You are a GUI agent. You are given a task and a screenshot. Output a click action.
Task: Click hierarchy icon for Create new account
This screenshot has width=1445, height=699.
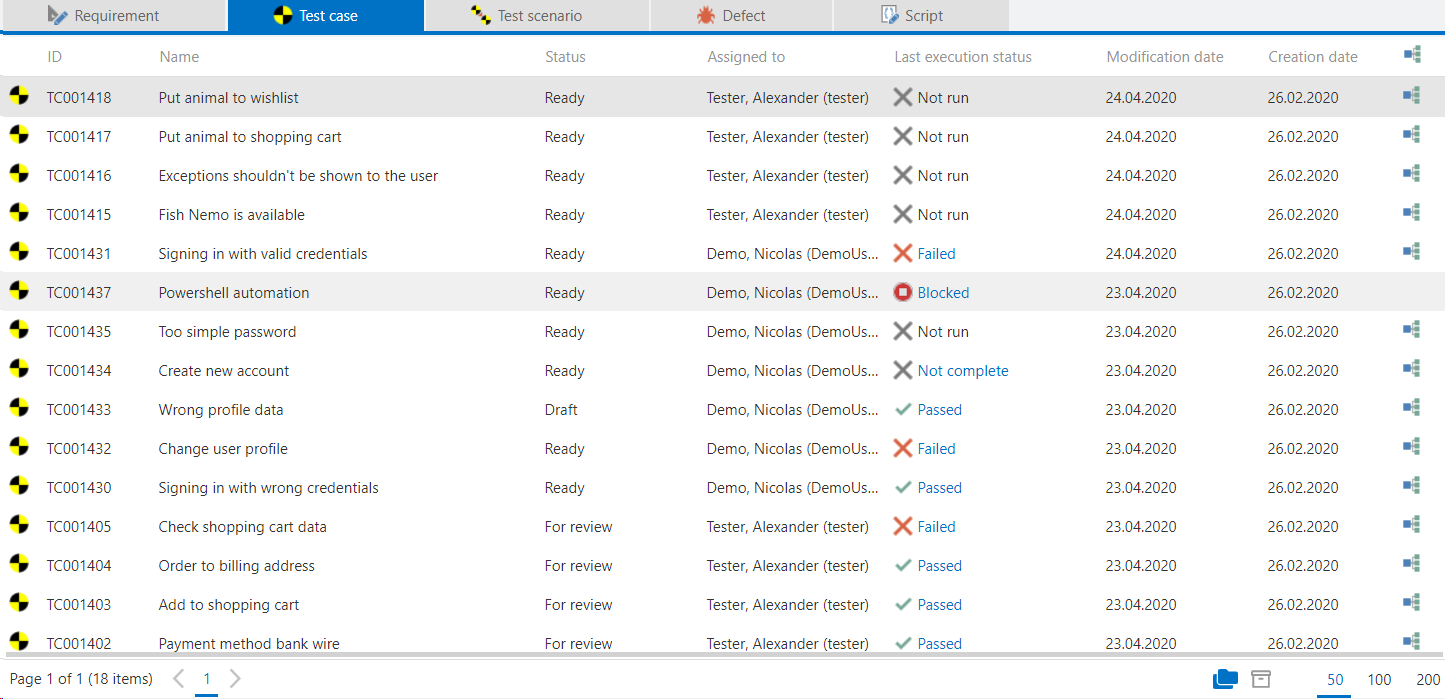click(x=1411, y=369)
